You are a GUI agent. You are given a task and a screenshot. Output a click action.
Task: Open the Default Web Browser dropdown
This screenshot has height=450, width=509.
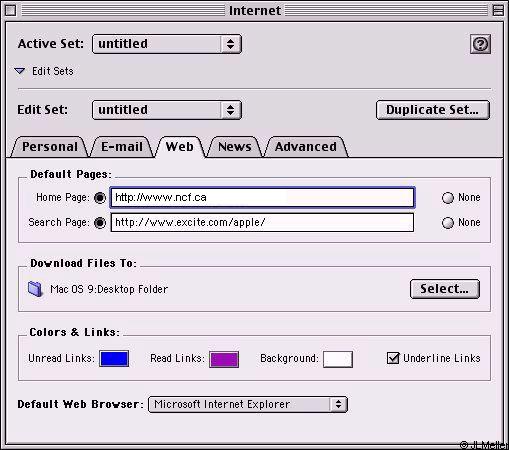(248, 404)
